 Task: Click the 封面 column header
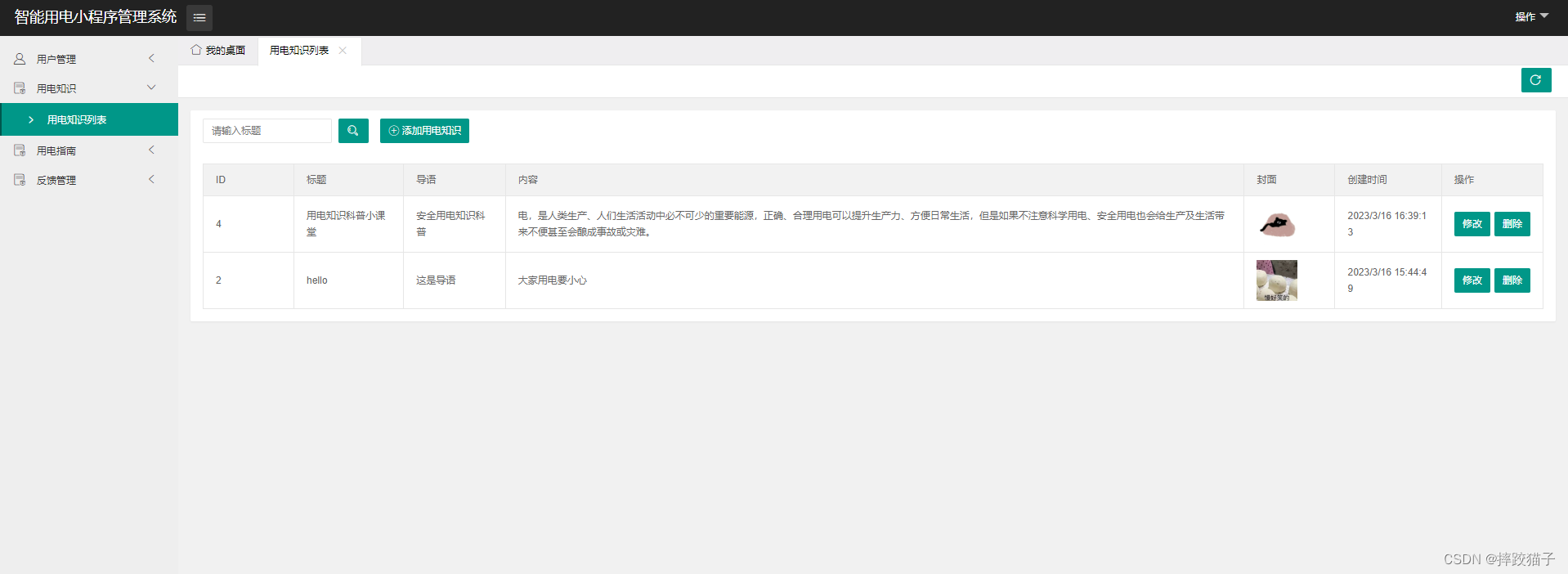coord(1289,180)
